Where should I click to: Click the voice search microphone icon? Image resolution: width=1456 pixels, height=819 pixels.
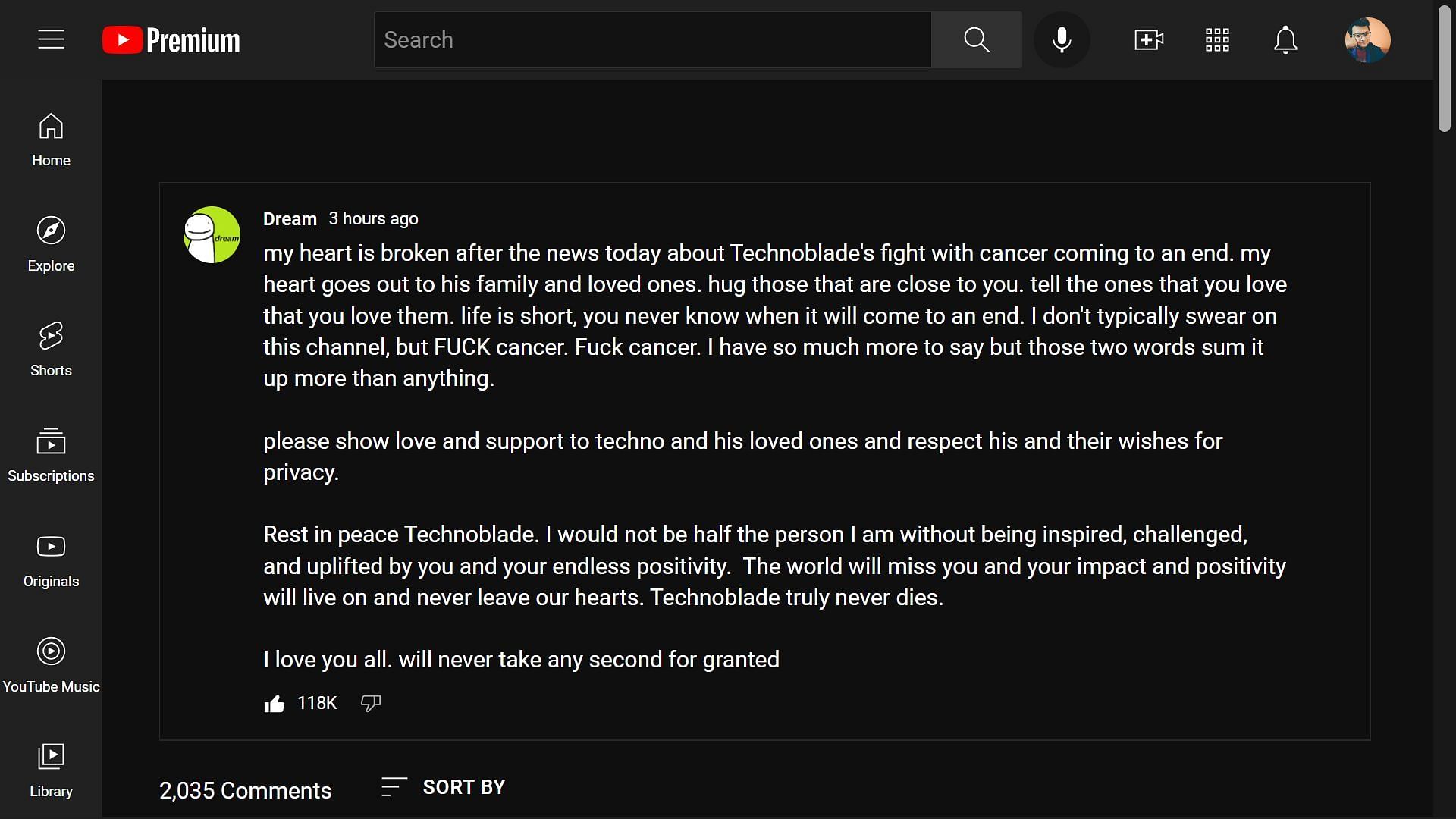pyautogui.click(x=1062, y=40)
